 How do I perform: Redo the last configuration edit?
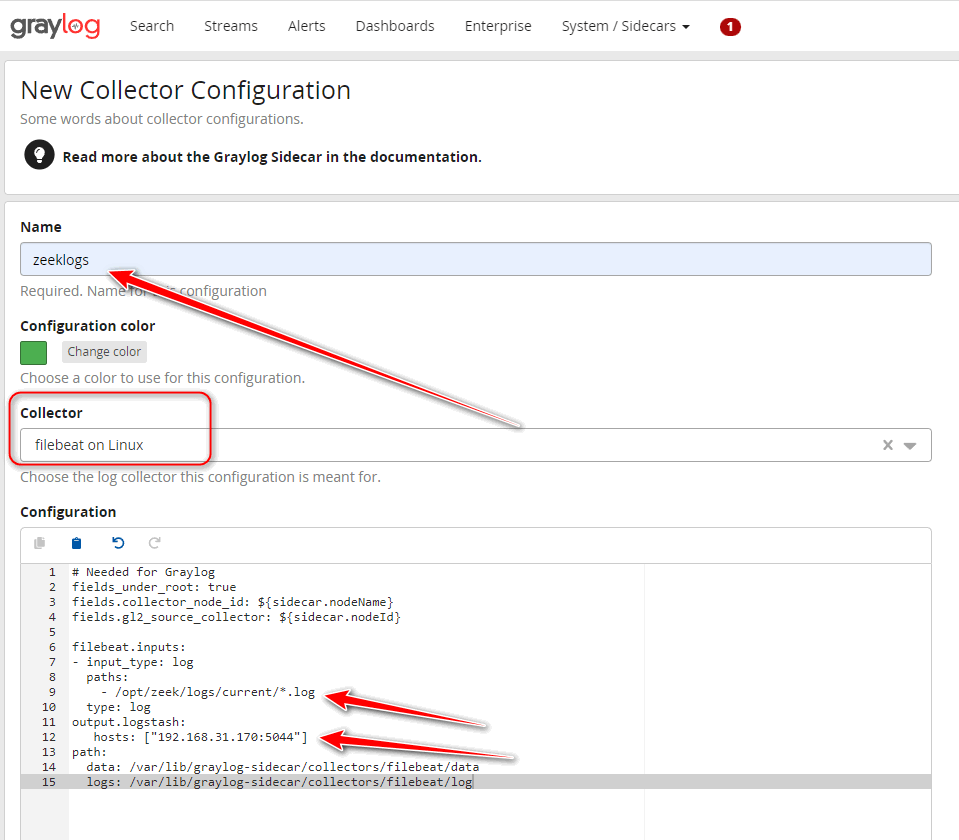154,542
